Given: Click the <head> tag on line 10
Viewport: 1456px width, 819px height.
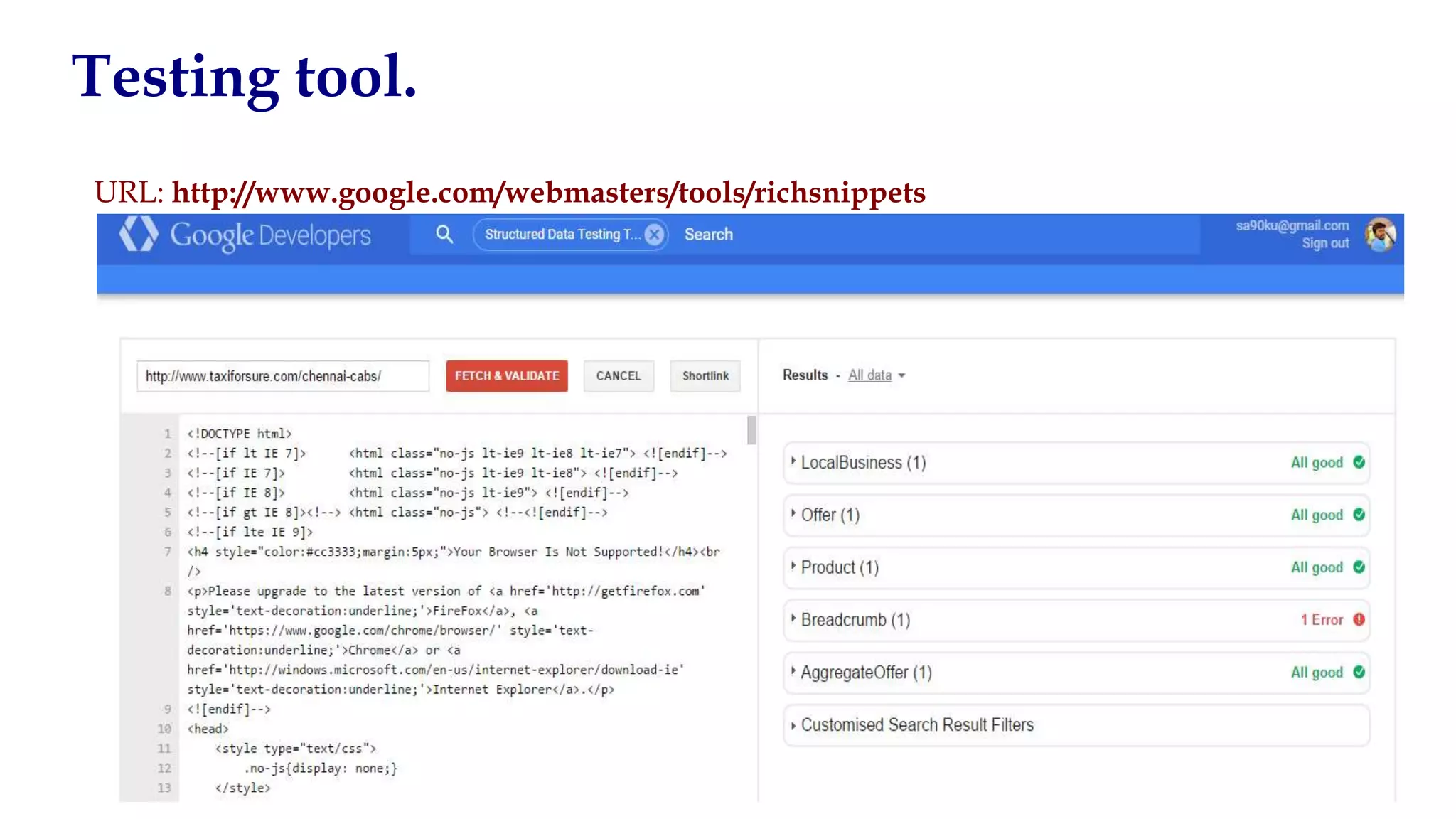Looking at the screenshot, I should point(208,729).
